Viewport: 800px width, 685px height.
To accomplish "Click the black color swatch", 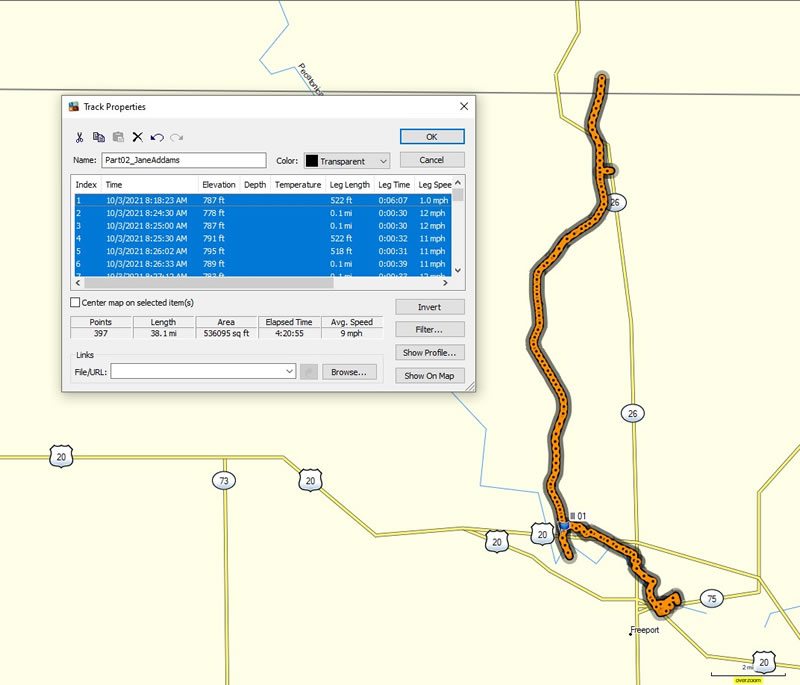I will (x=312, y=161).
